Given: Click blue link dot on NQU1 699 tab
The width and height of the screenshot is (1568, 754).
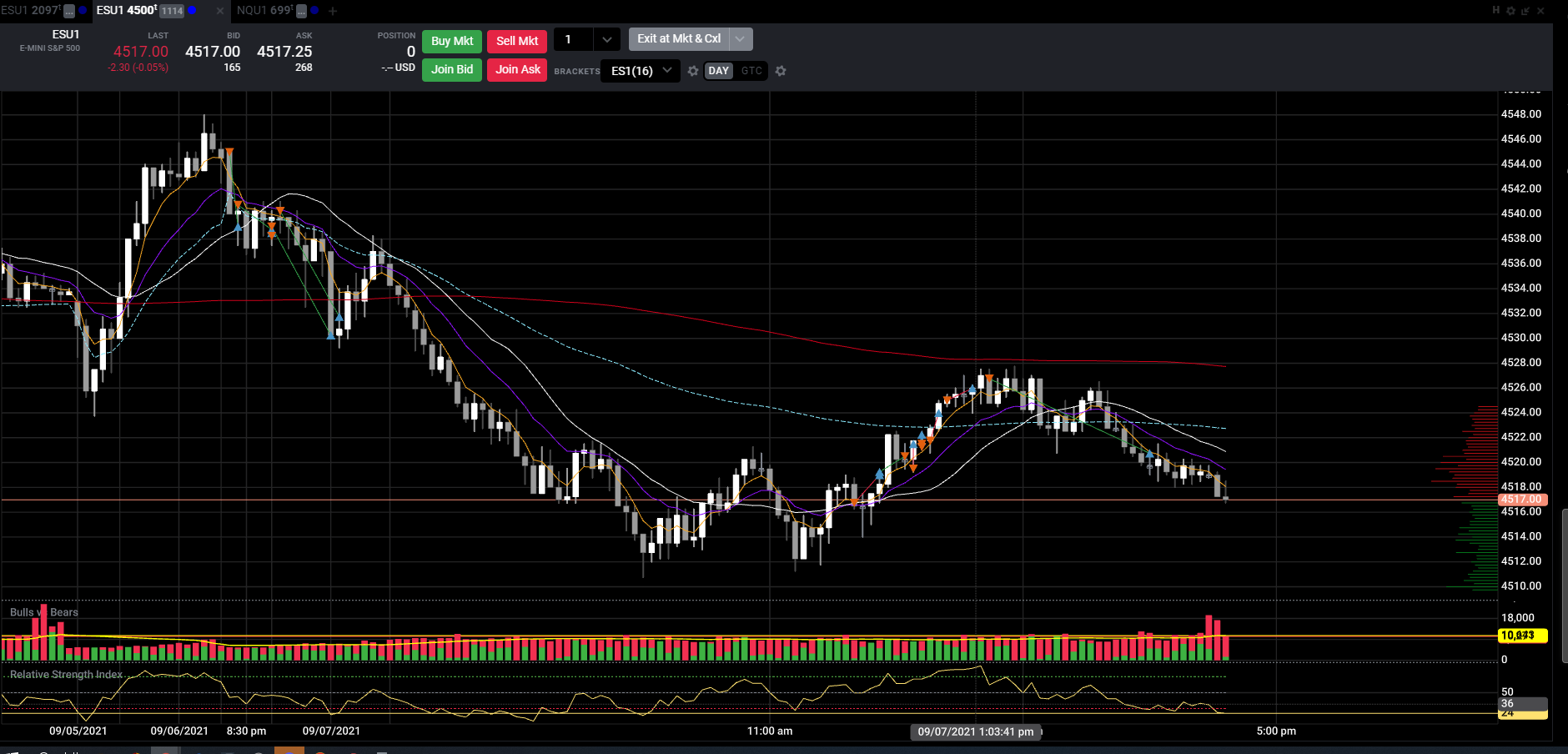Looking at the screenshot, I should tap(314, 11).
